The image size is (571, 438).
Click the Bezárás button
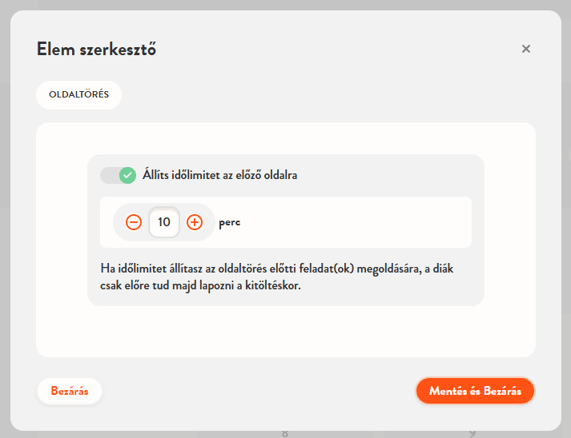70,391
